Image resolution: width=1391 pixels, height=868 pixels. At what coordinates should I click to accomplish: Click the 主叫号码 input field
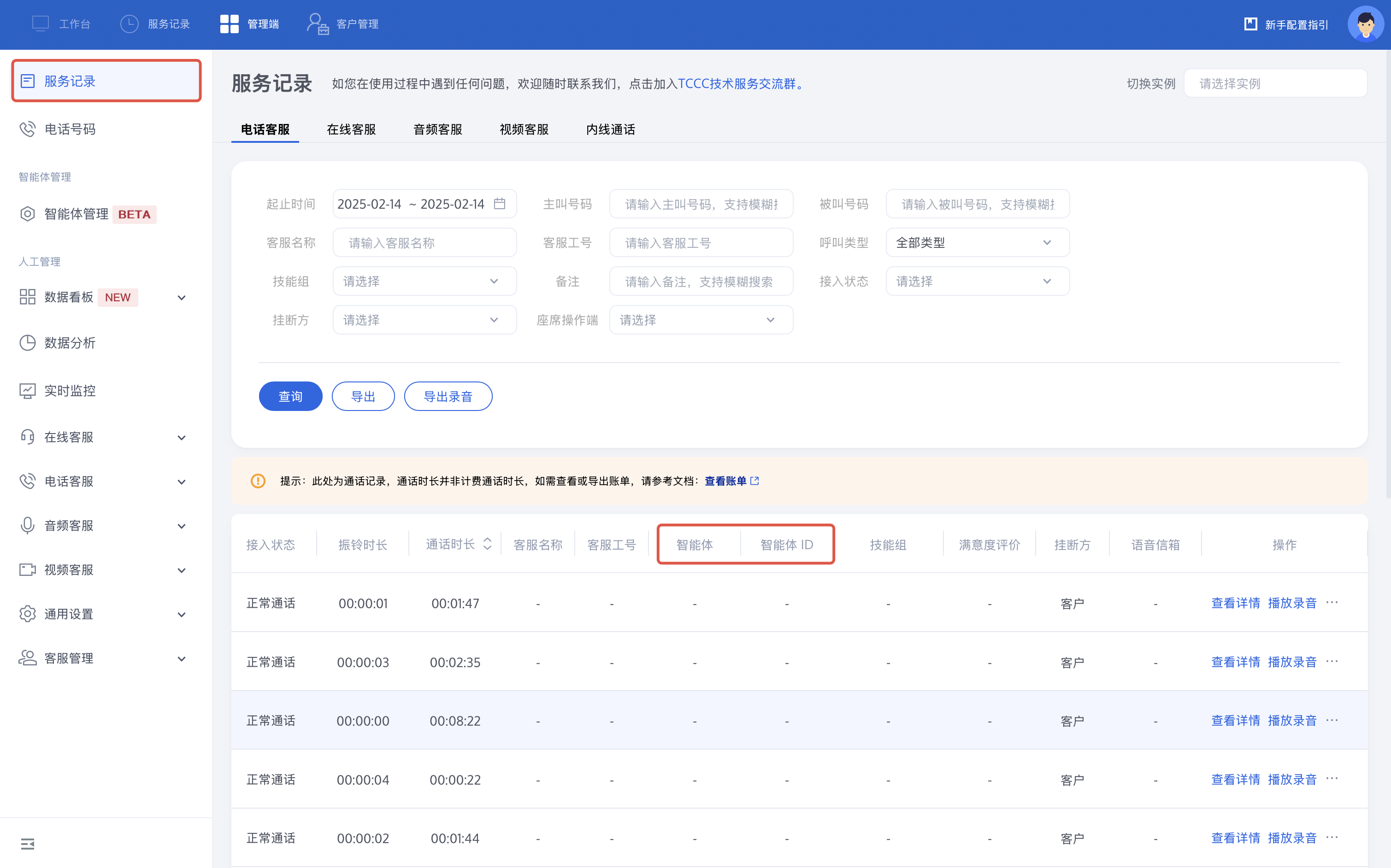tap(701, 204)
